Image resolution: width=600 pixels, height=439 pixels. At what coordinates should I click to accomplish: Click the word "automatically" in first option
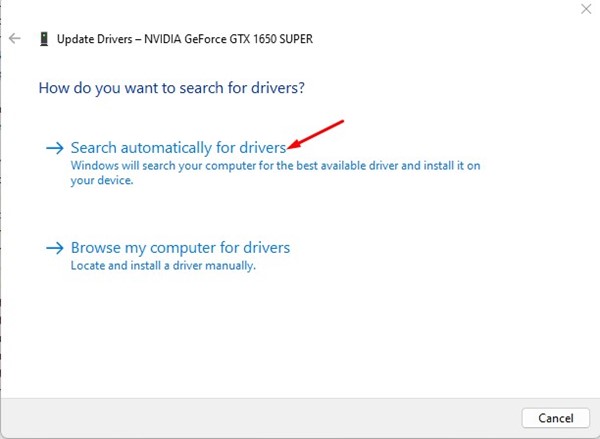tap(168, 147)
